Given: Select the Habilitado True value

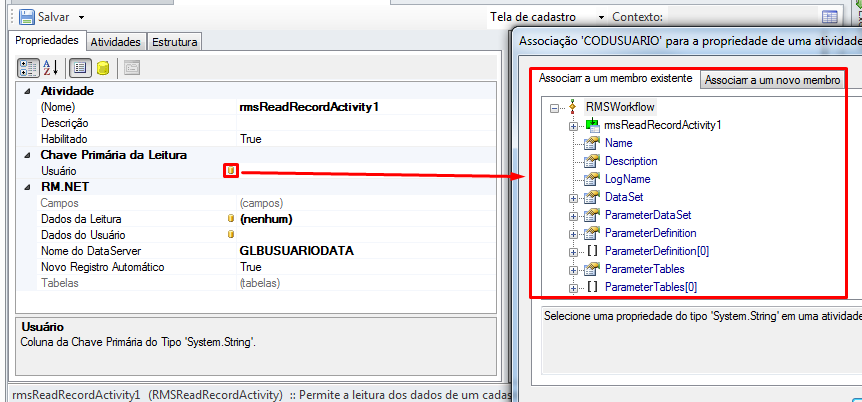Looking at the screenshot, I should click(x=251, y=139).
